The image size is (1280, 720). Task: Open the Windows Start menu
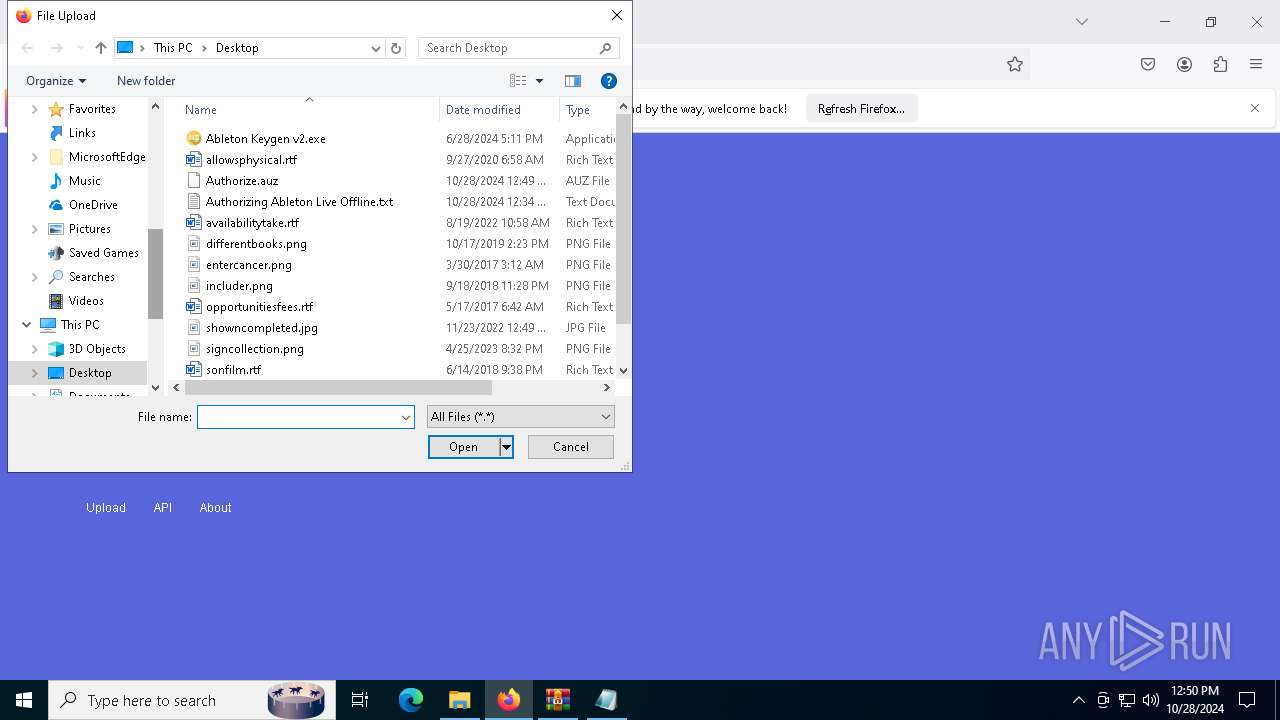[24, 700]
